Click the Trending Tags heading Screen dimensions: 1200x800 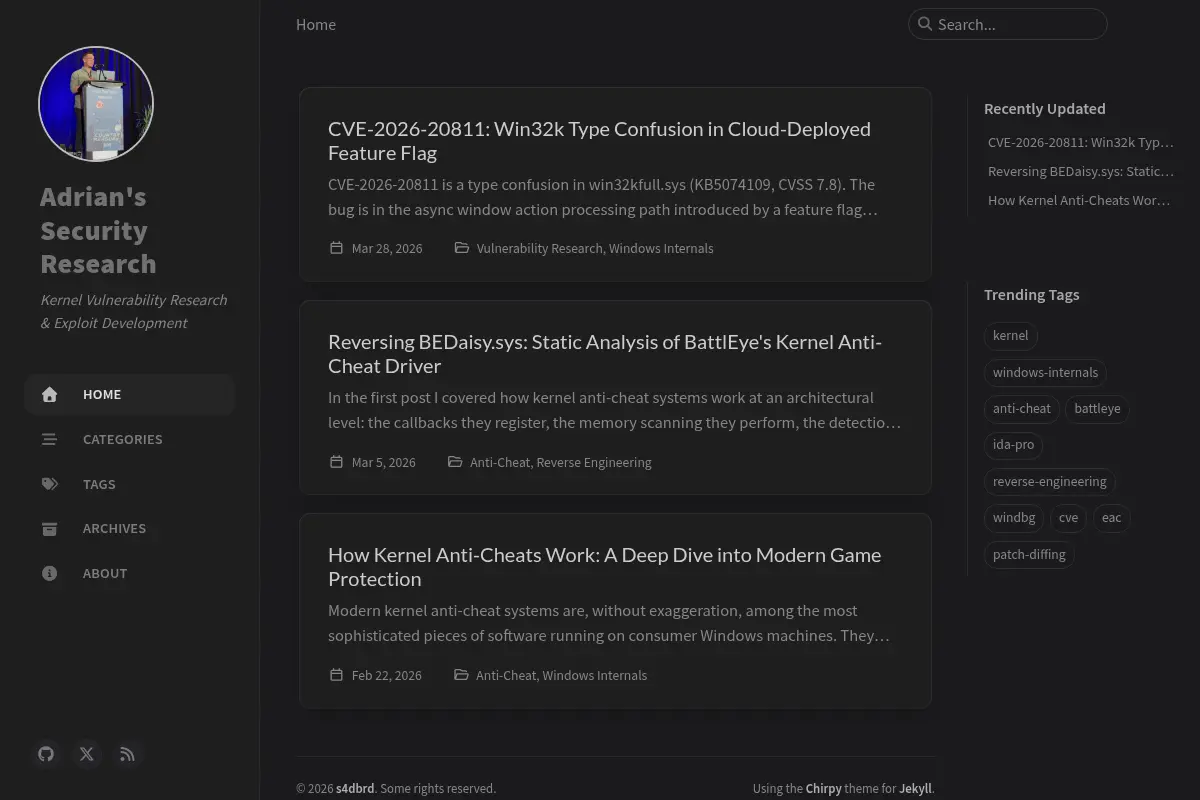click(1031, 295)
